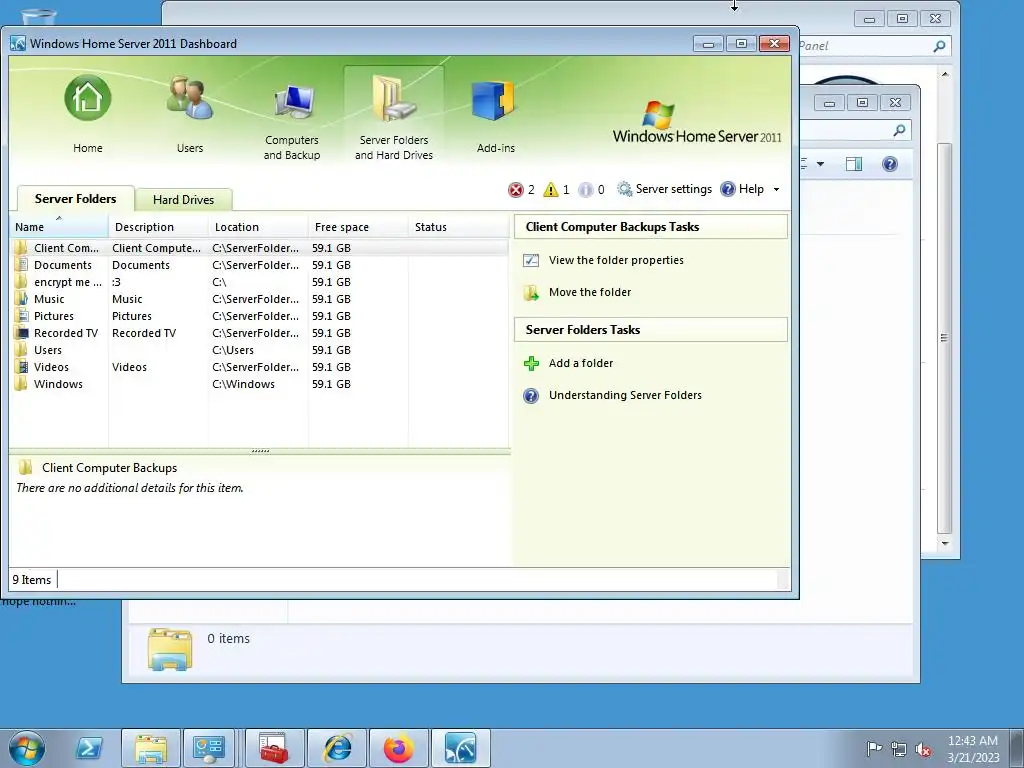This screenshot has width=1024, height=768.
Task: Open Windows Explorer from taskbar
Action: 151,748
